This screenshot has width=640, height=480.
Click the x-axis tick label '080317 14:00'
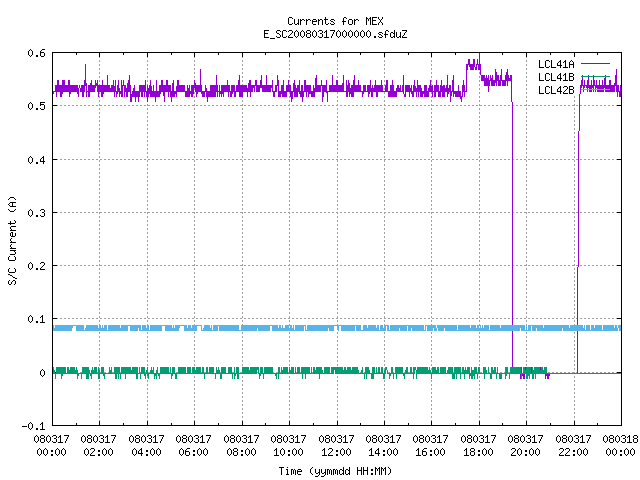point(383,446)
